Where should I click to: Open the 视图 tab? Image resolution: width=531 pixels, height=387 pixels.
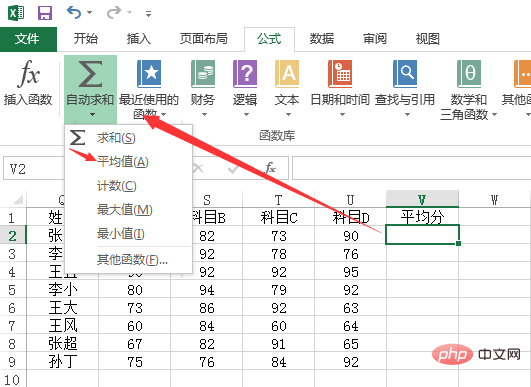[x=427, y=39]
